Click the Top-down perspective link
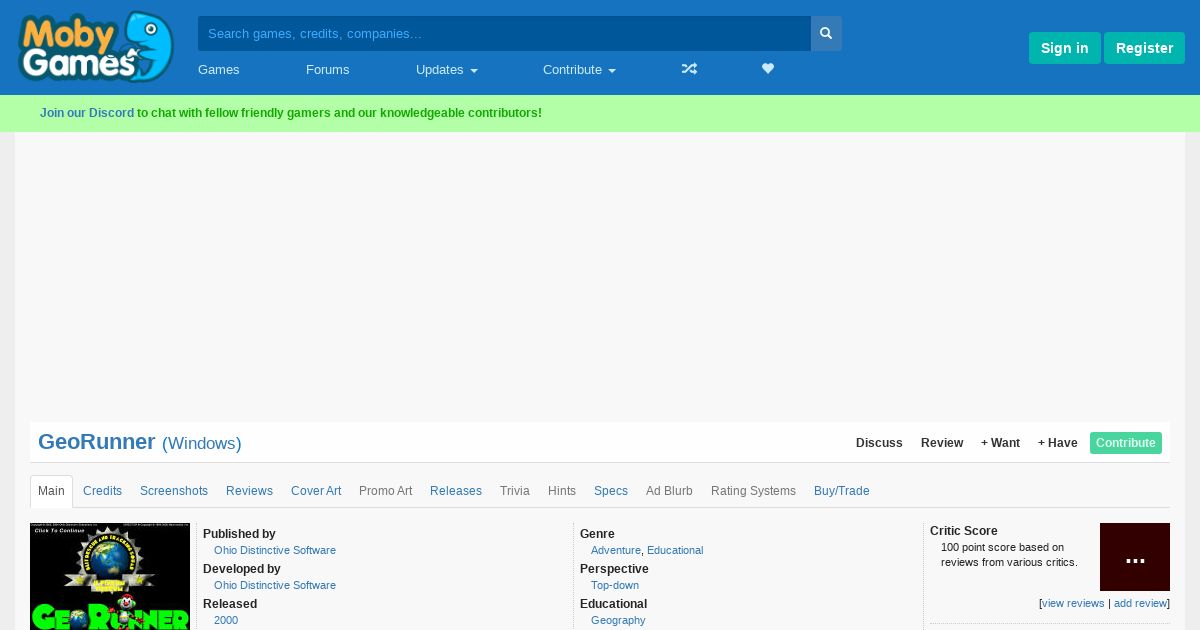 [615, 585]
